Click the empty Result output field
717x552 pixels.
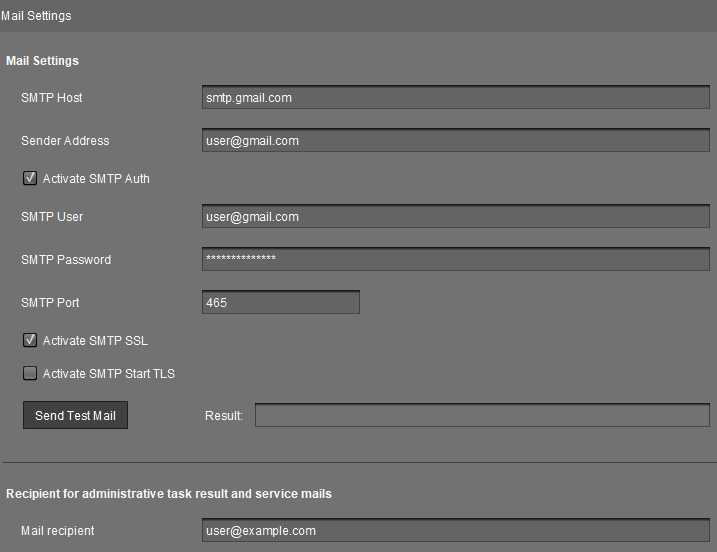pyautogui.click(x=481, y=416)
